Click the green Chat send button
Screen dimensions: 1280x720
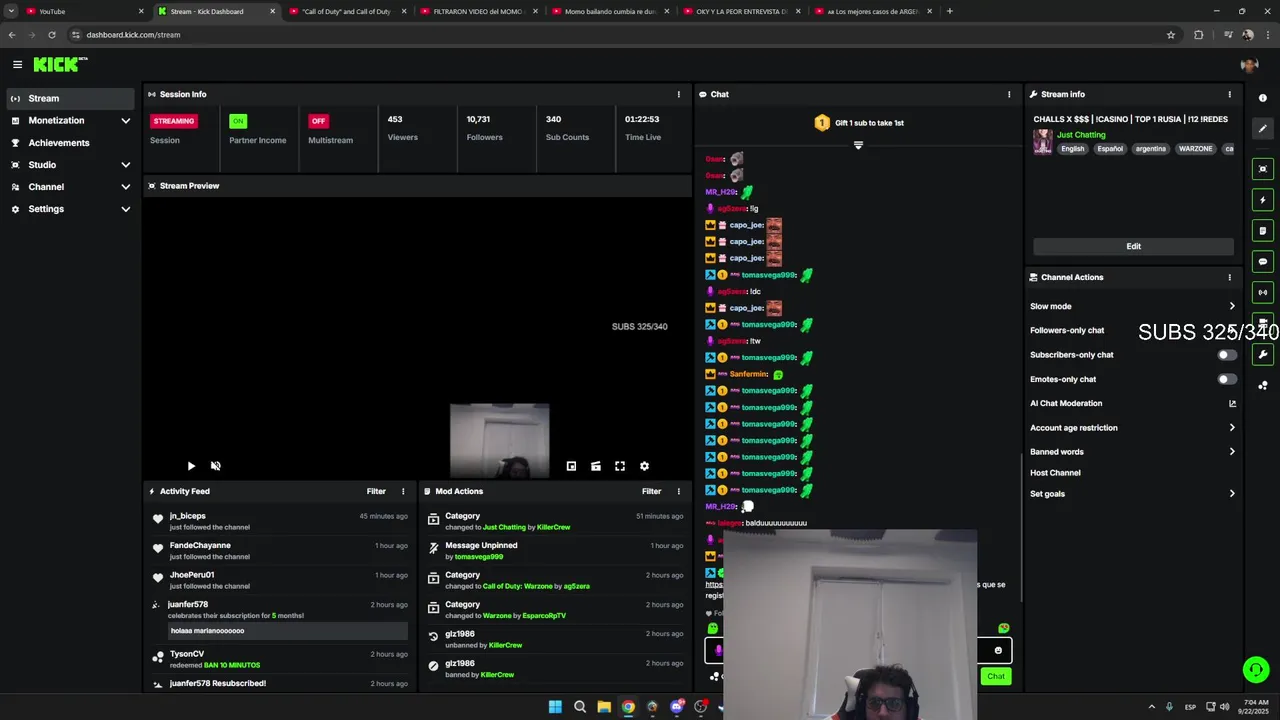click(996, 676)
